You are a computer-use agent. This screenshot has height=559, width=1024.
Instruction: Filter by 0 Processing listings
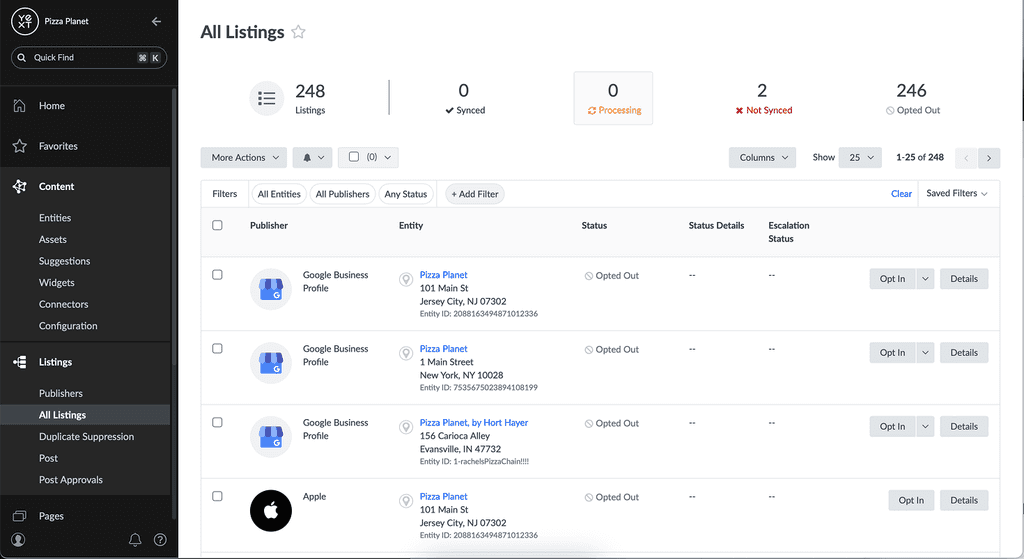(613, 99)
